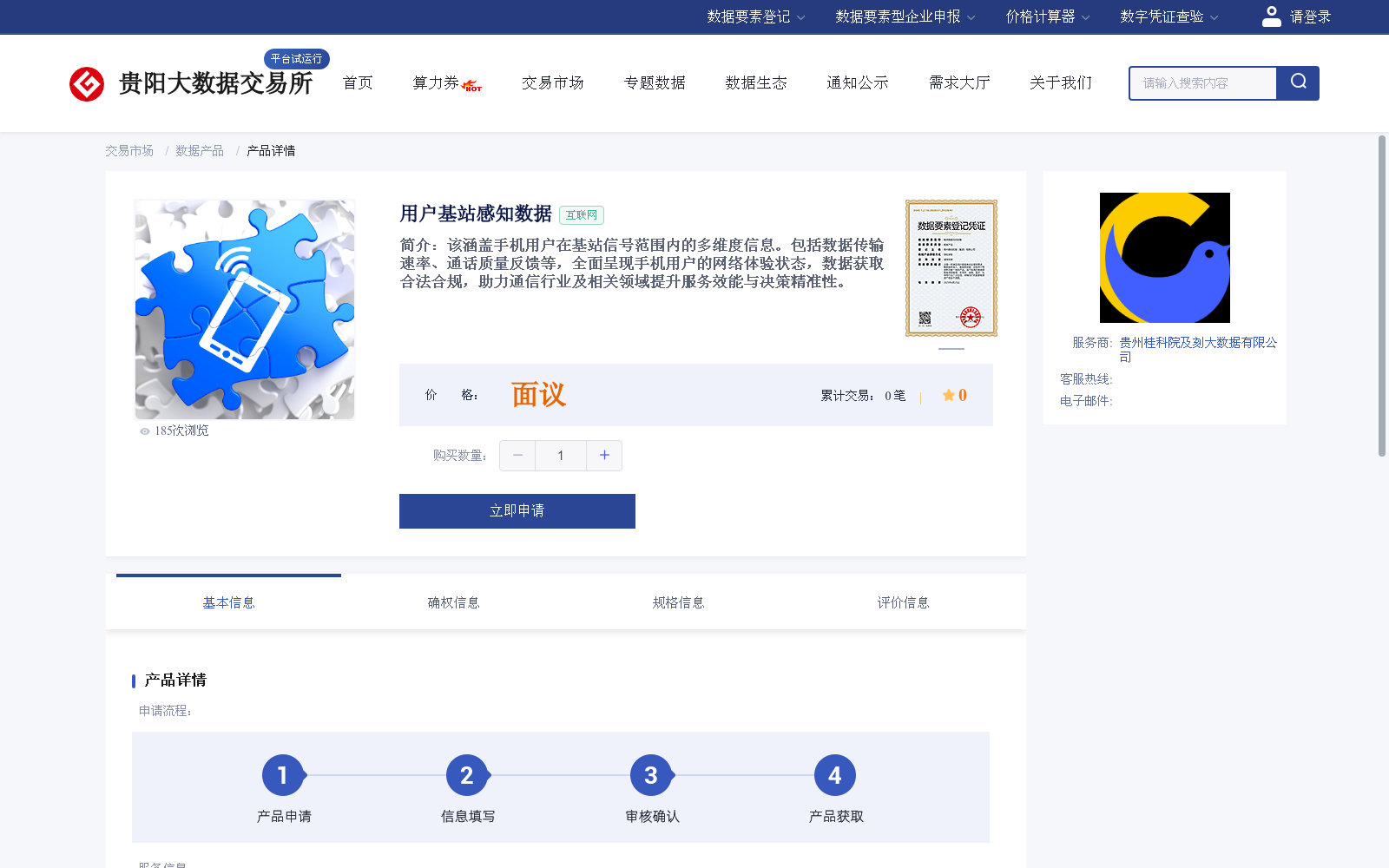Image resolution: width=1389 pixels, height=868 pixels.
Task: Decrease purchase quantity with minus button
Action: 517,456
